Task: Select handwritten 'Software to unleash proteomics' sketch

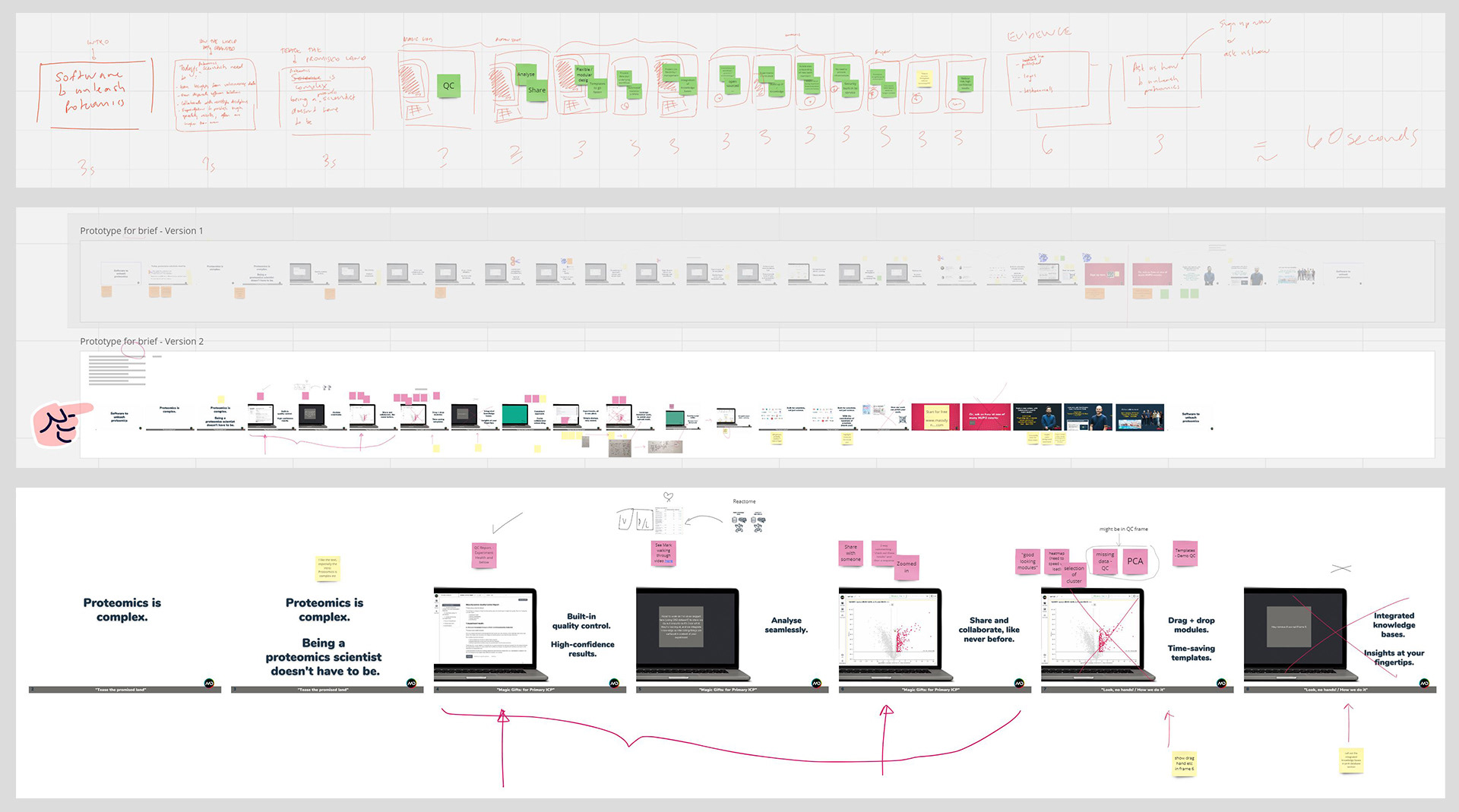Action: (92, 92)
